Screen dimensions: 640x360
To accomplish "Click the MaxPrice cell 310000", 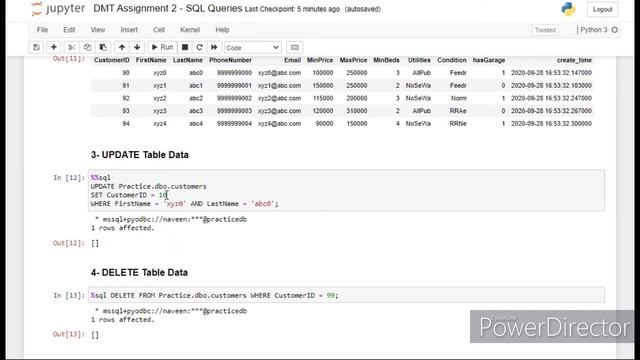I will coord(356,111).
